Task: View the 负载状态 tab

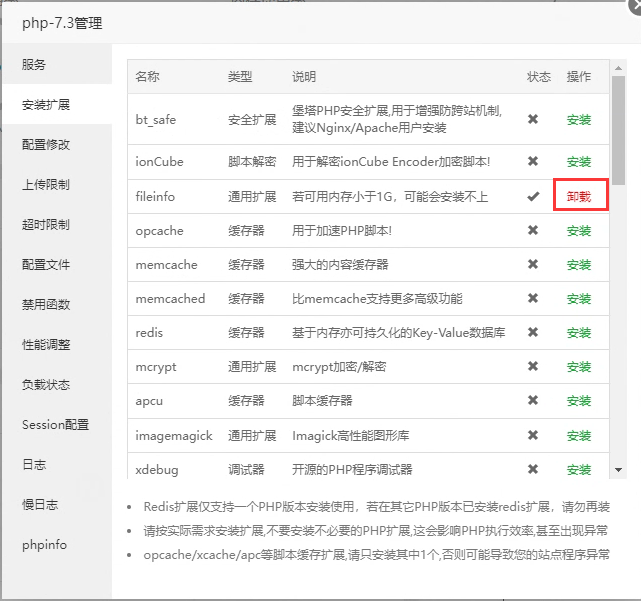Action: point(46,385)
